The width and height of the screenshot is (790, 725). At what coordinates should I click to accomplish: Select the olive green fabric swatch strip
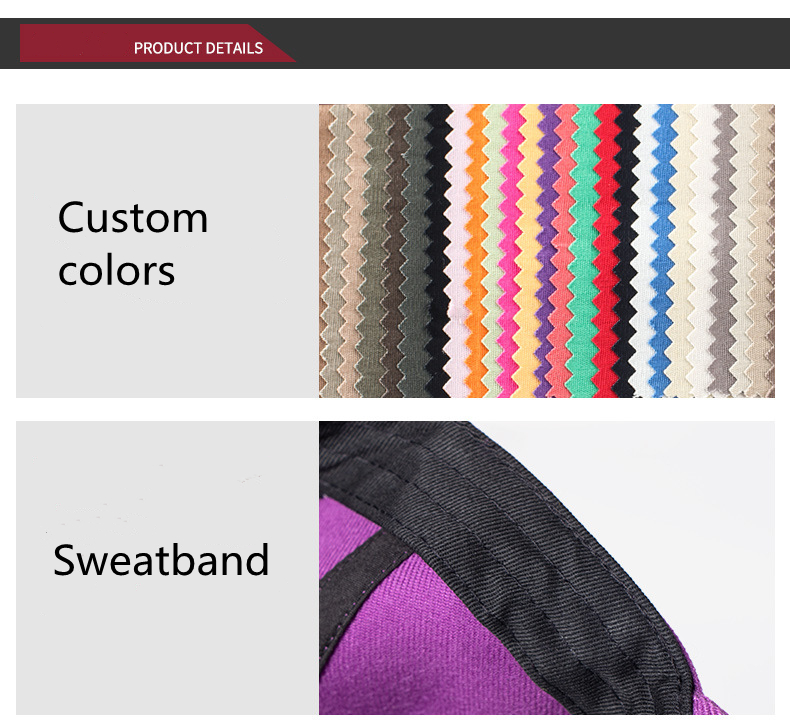(375, 251)
